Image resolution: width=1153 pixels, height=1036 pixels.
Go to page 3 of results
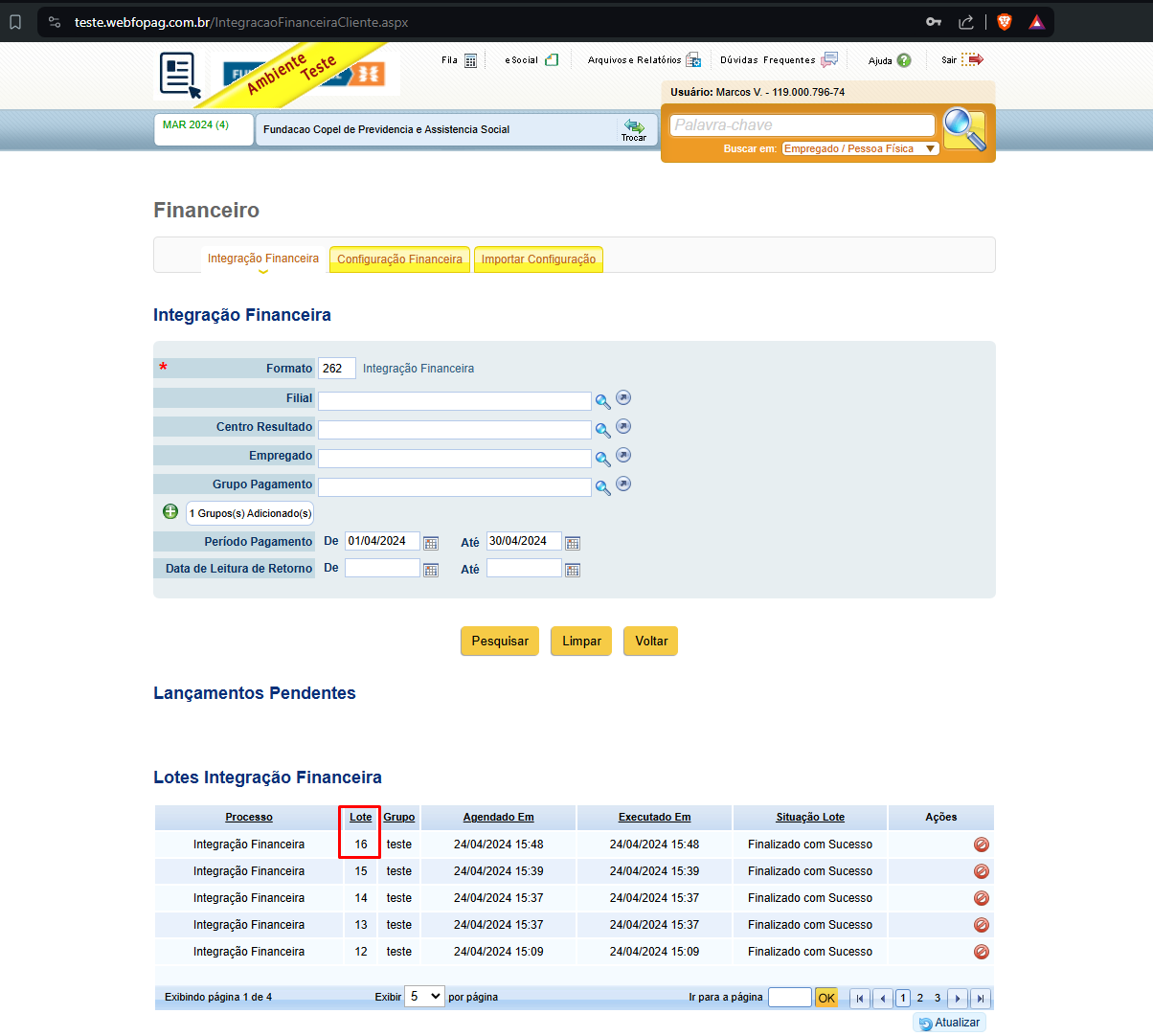938,998
